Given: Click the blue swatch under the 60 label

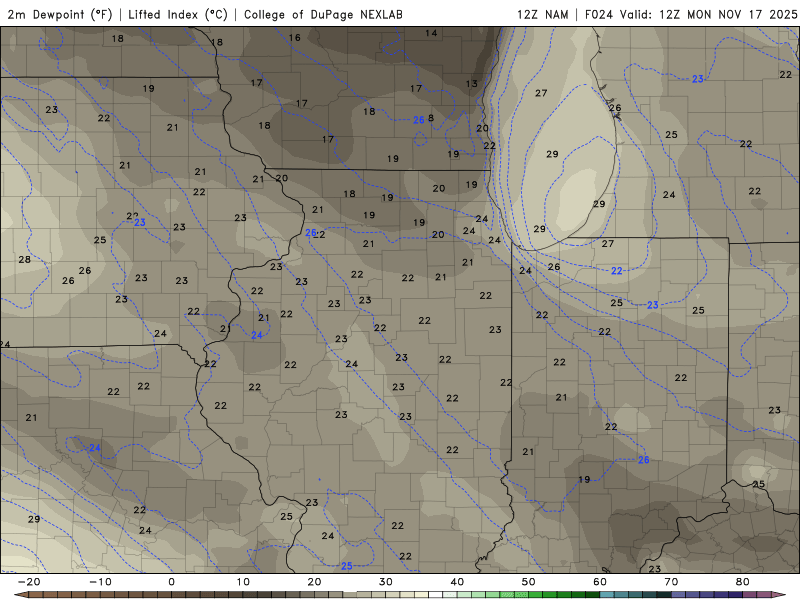Looking at the screenshot, I should [x=607, y=595].
